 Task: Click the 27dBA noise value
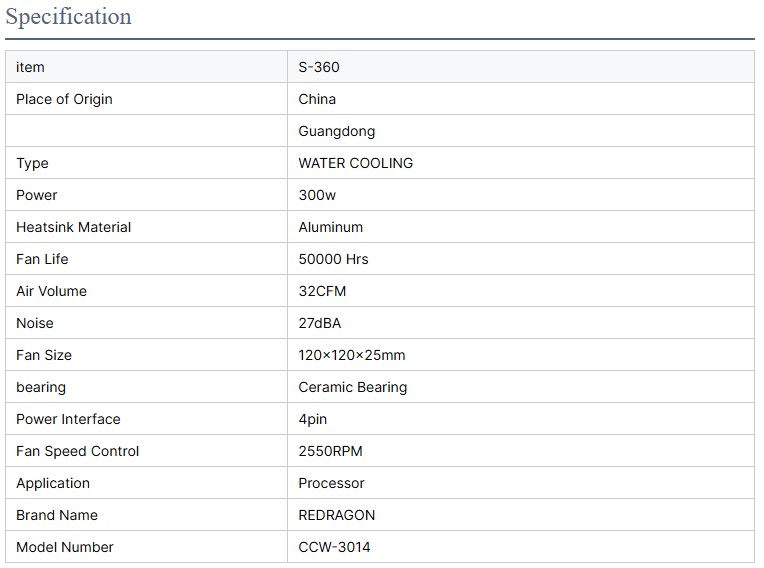[x=320, y=323]
